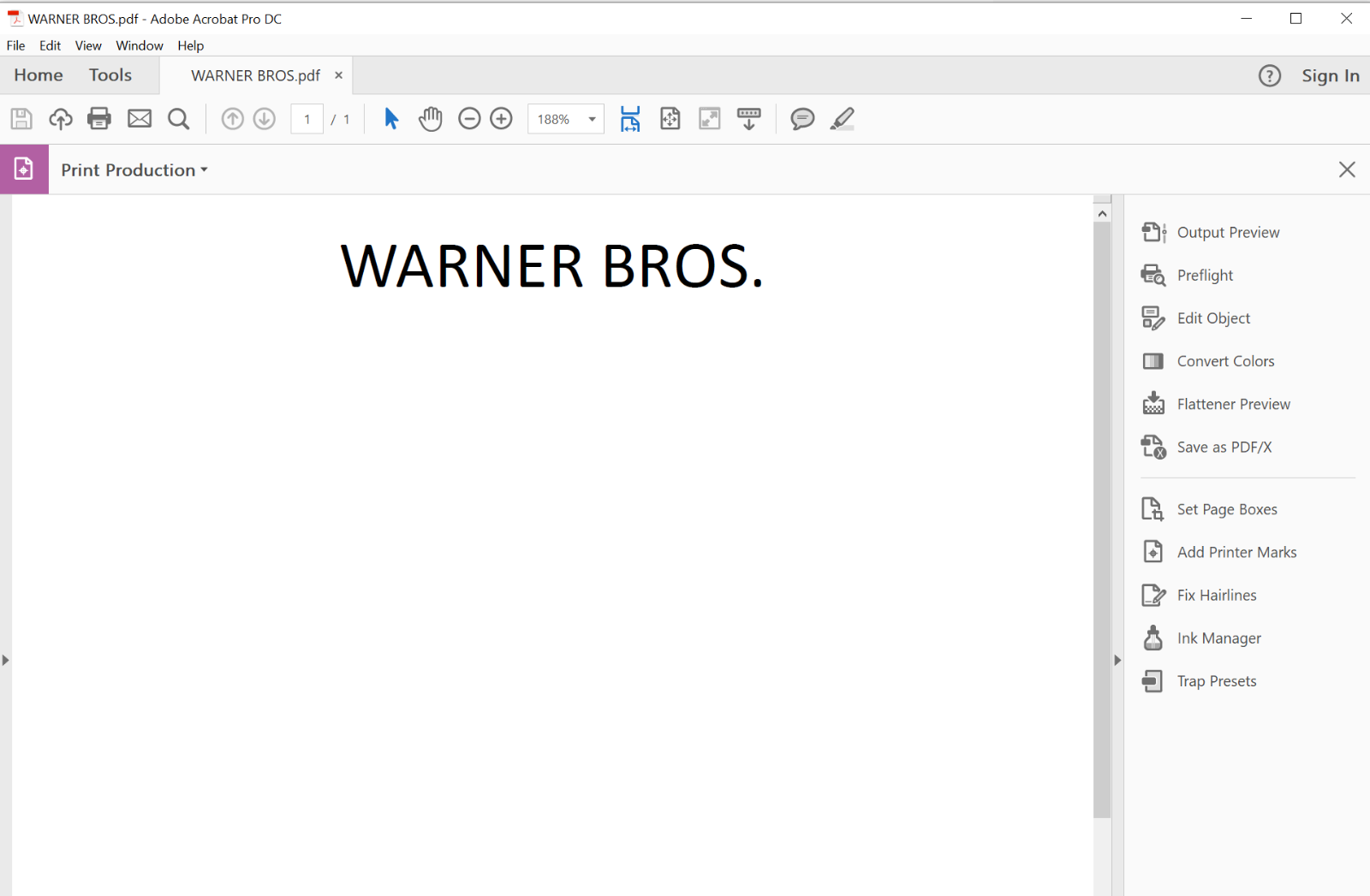Collapse the right tools pane arrow
This screenshot has height=896, width=1370.
[x=1117, y=660]
